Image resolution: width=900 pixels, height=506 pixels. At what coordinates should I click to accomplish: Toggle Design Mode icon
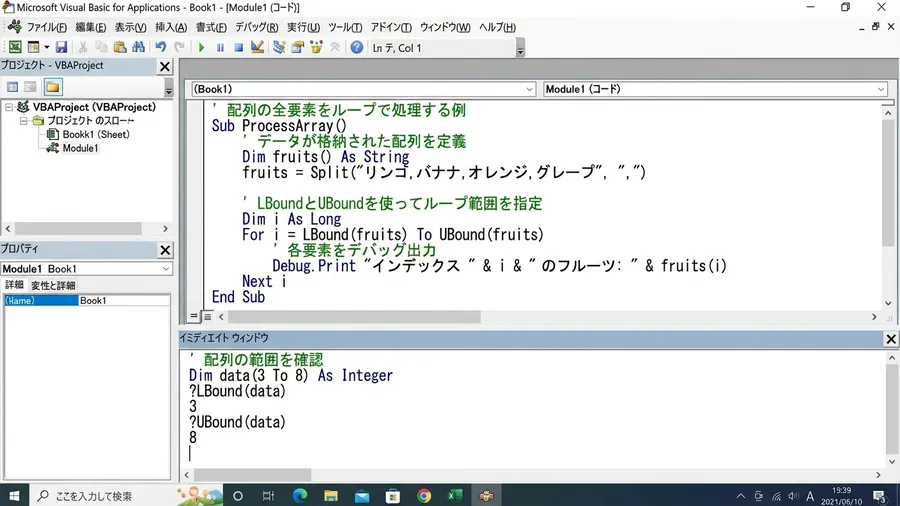pyautogui.click(x=257, y=48)
